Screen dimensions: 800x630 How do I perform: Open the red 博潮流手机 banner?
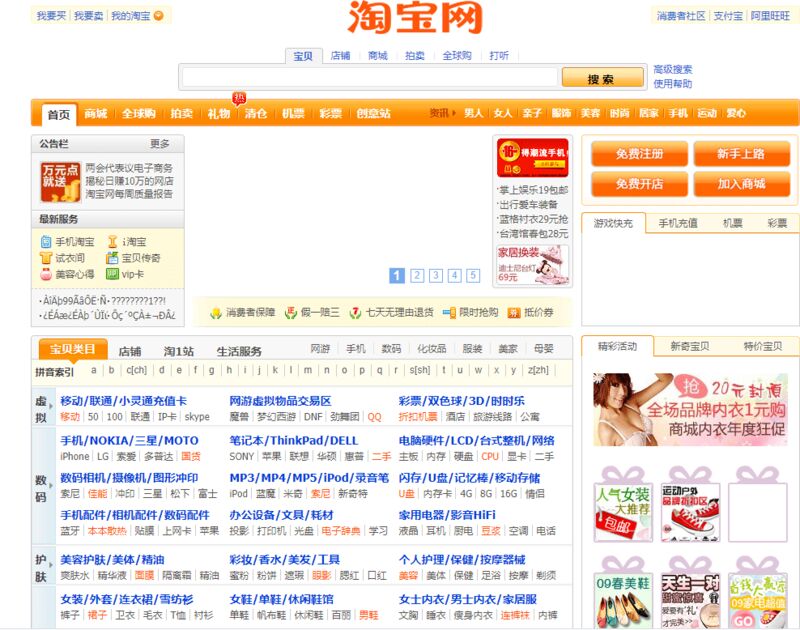tap(533, 158)
